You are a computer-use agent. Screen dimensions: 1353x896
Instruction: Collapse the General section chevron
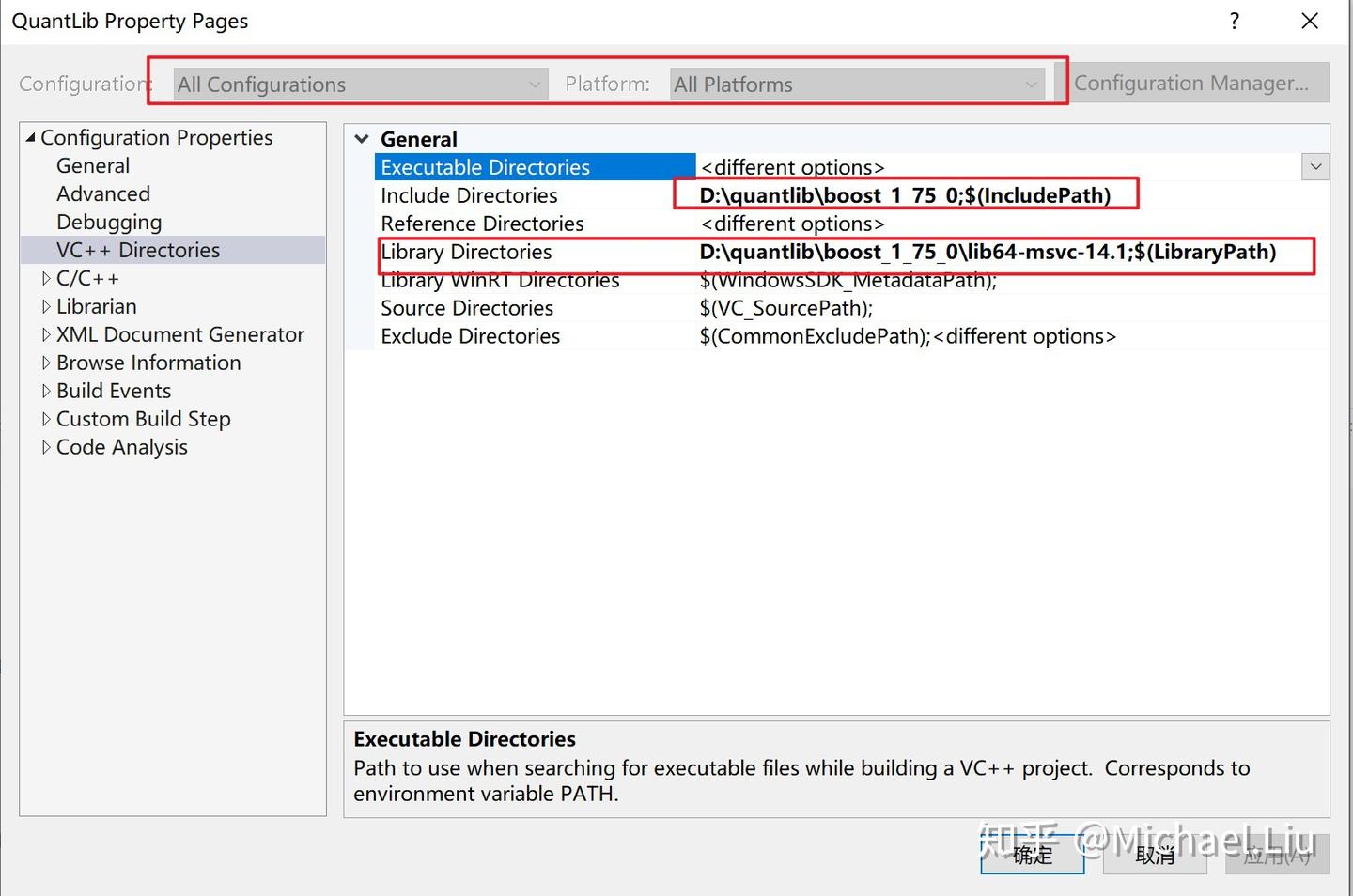362,139
